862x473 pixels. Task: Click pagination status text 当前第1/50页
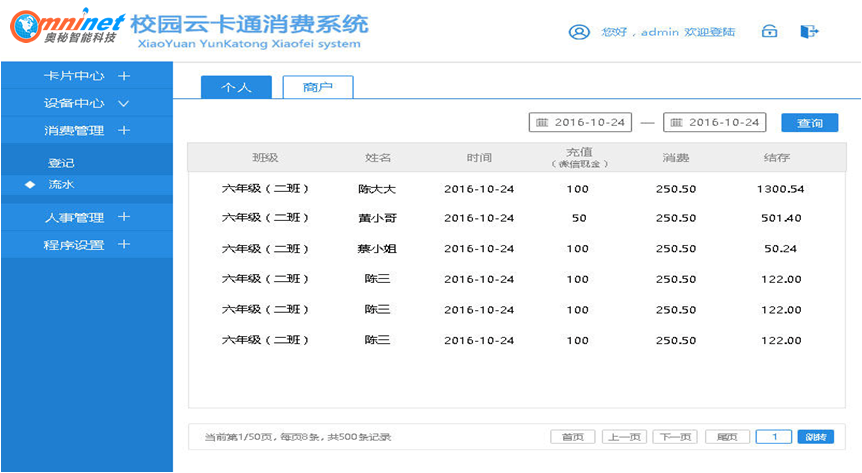240,437
